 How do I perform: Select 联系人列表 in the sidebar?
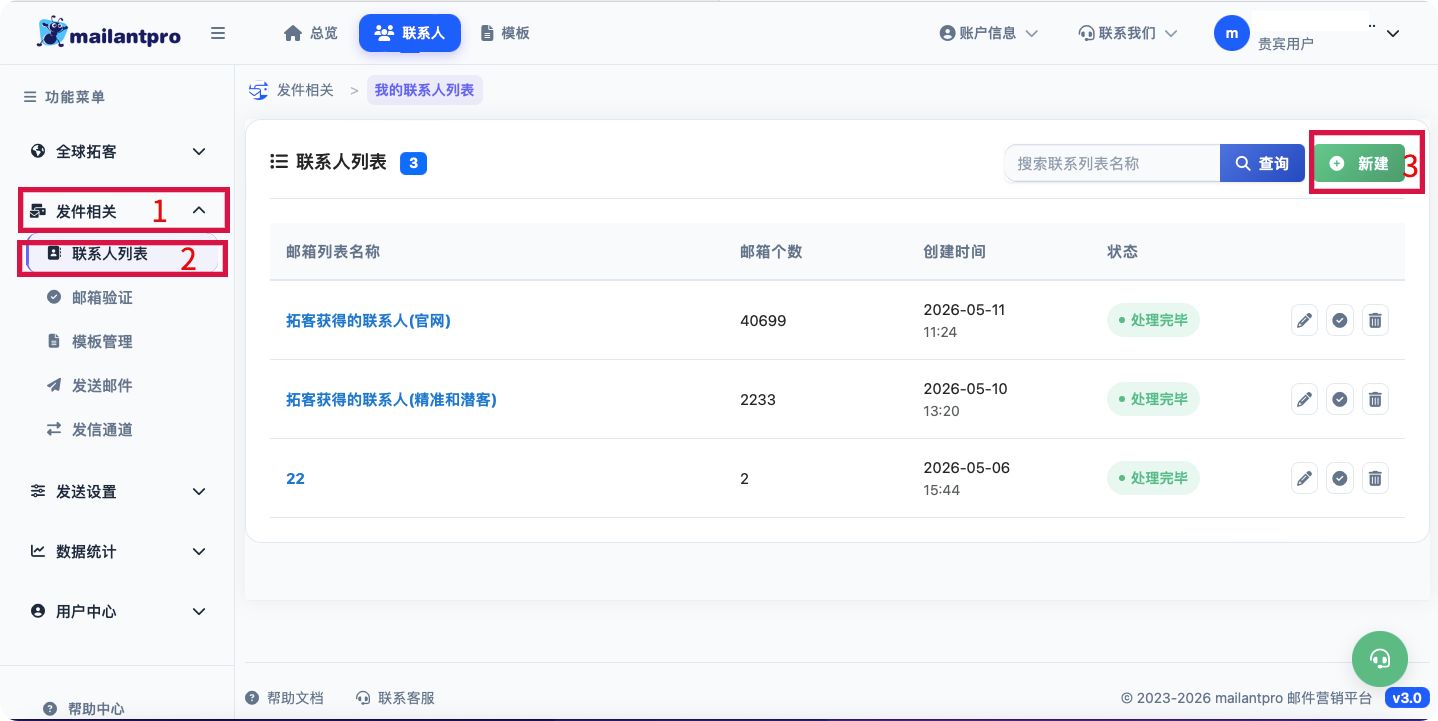pyautogui.click(x=122, y=254)
